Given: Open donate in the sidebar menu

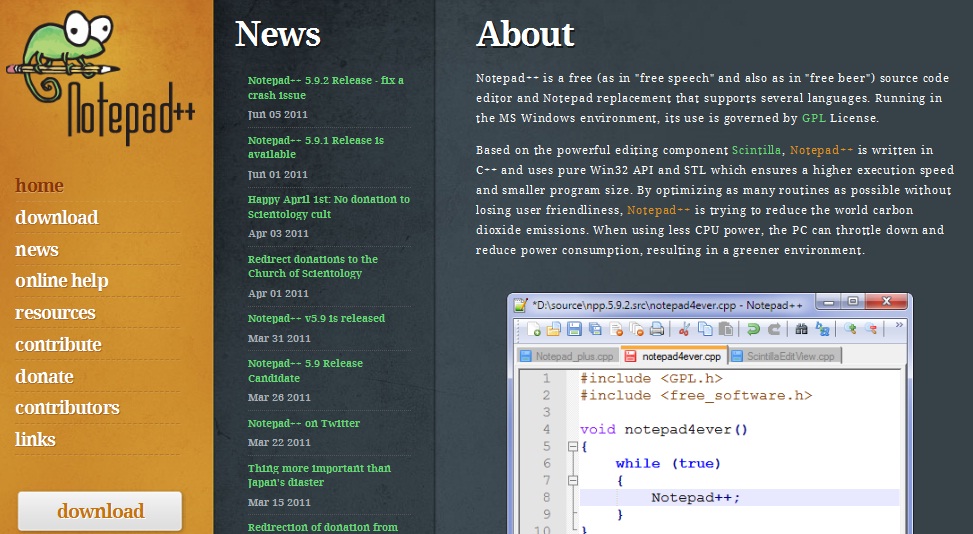Looking at the screenshot, I should pyautogui.click(x=45, y=376).
